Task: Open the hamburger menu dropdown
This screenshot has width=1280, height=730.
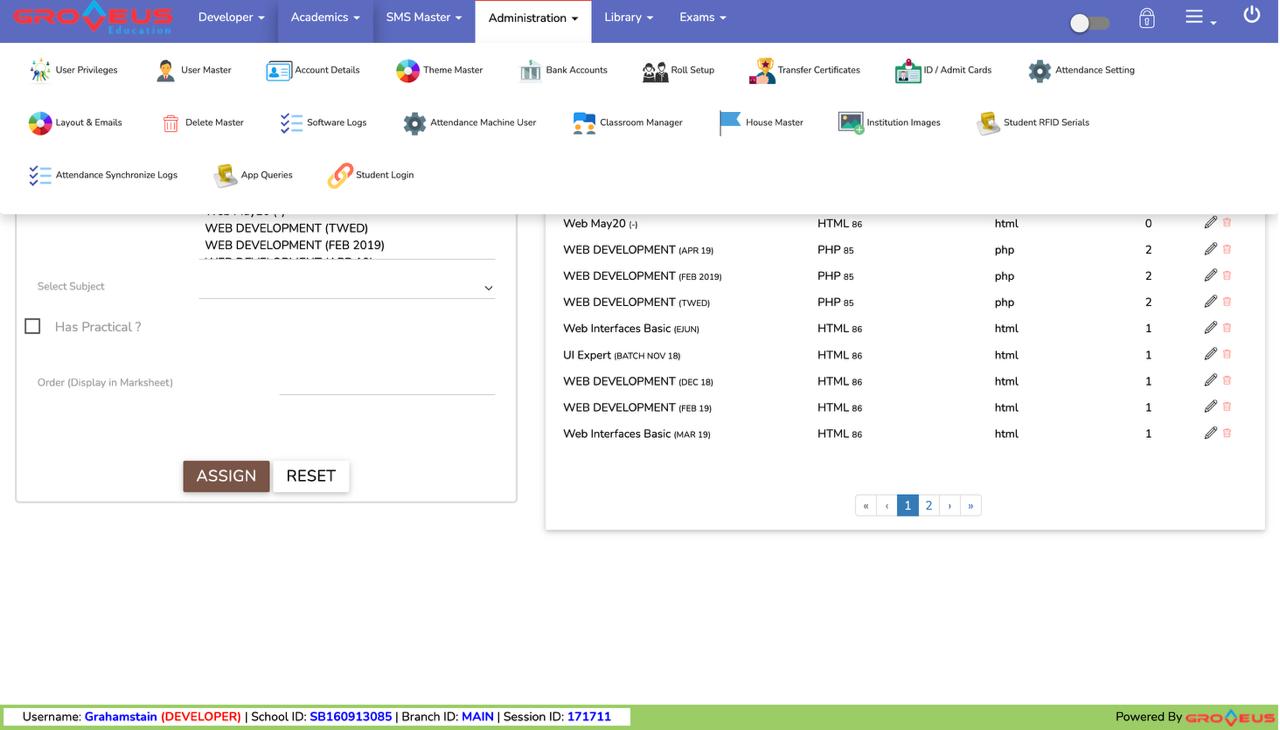Action: [x=1199, y=18]
